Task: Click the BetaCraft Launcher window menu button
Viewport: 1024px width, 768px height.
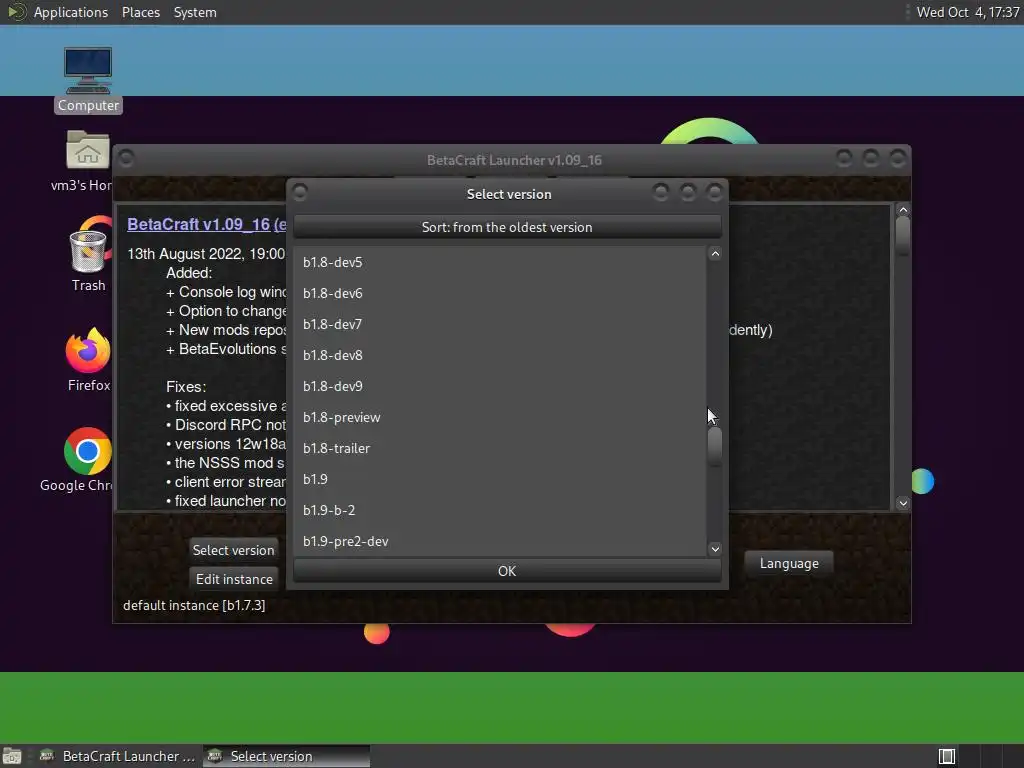Action: click(x=126, y=159)
